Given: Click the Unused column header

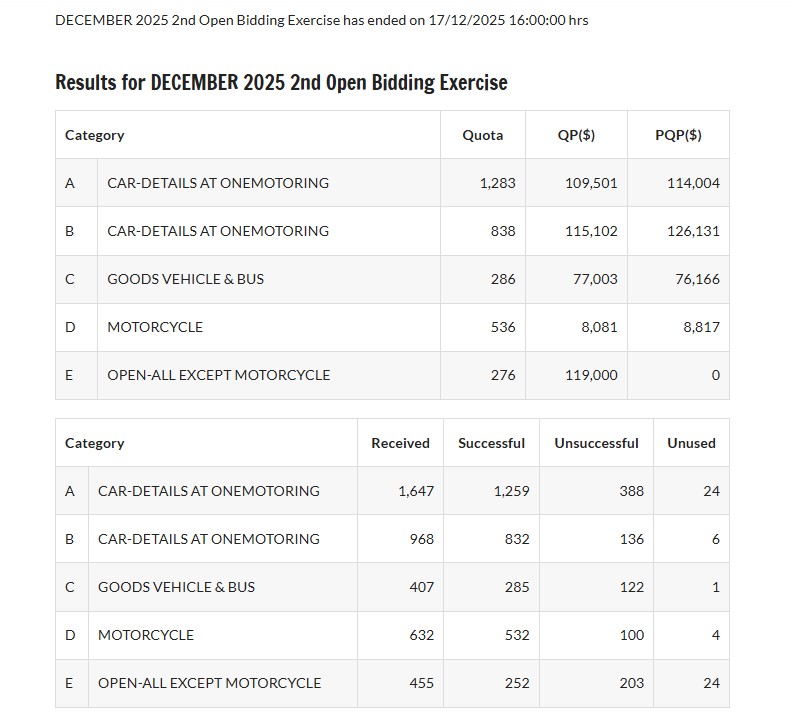Looking at the screenshot, I should 691,443.
